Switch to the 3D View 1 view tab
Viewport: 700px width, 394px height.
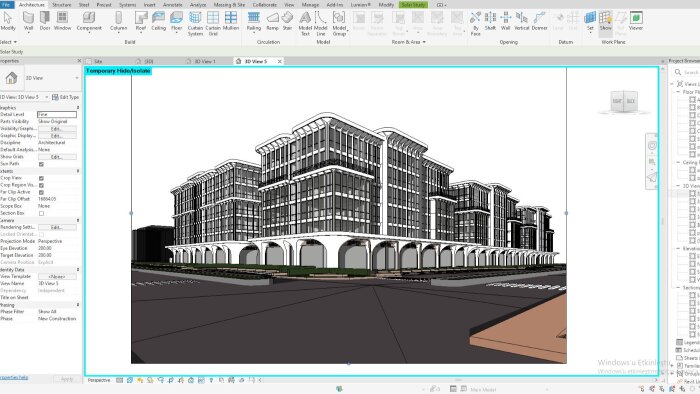pos(204,61)
